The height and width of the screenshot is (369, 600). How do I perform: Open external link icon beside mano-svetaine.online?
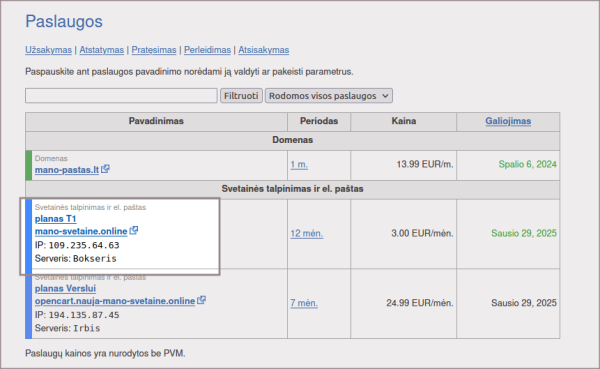[x=134, y=230]
